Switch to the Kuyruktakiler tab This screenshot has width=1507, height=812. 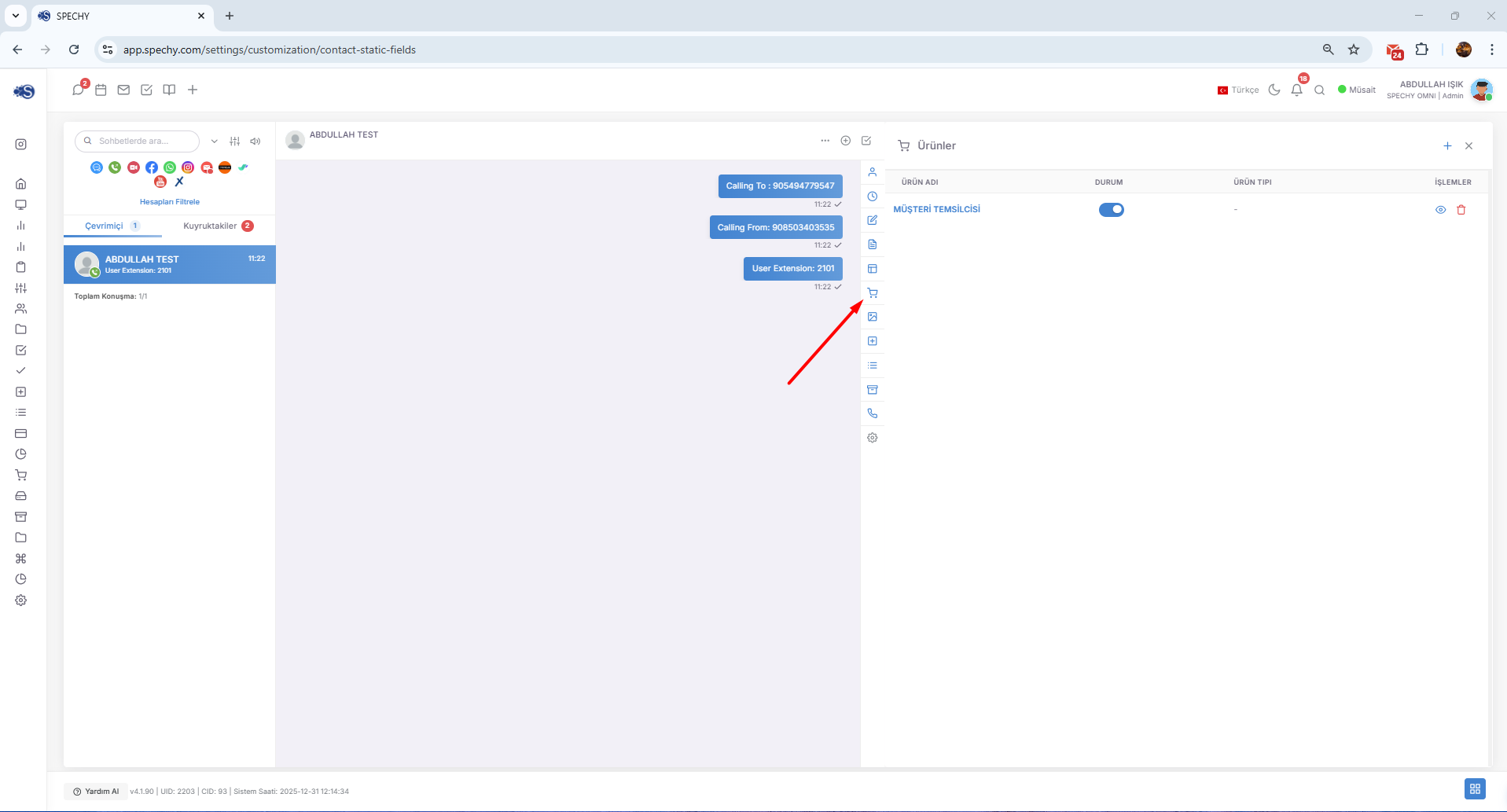219,226
